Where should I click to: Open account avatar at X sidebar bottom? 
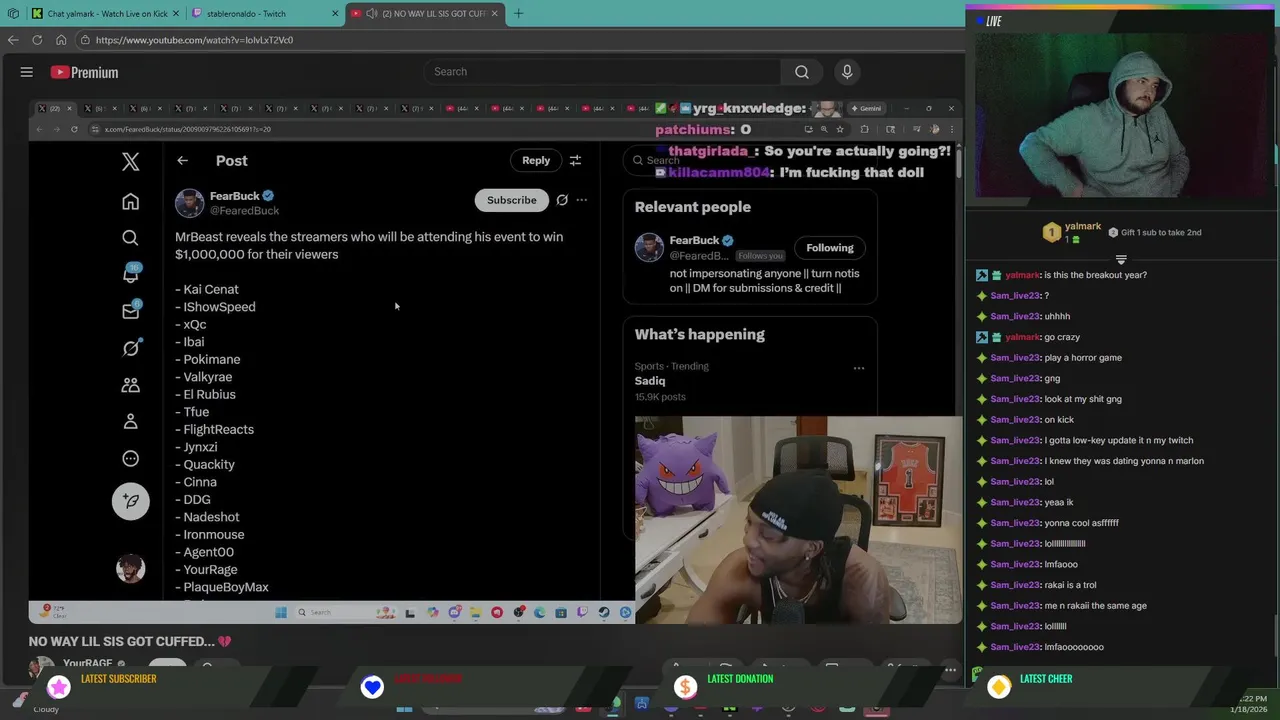coord(130,569)
